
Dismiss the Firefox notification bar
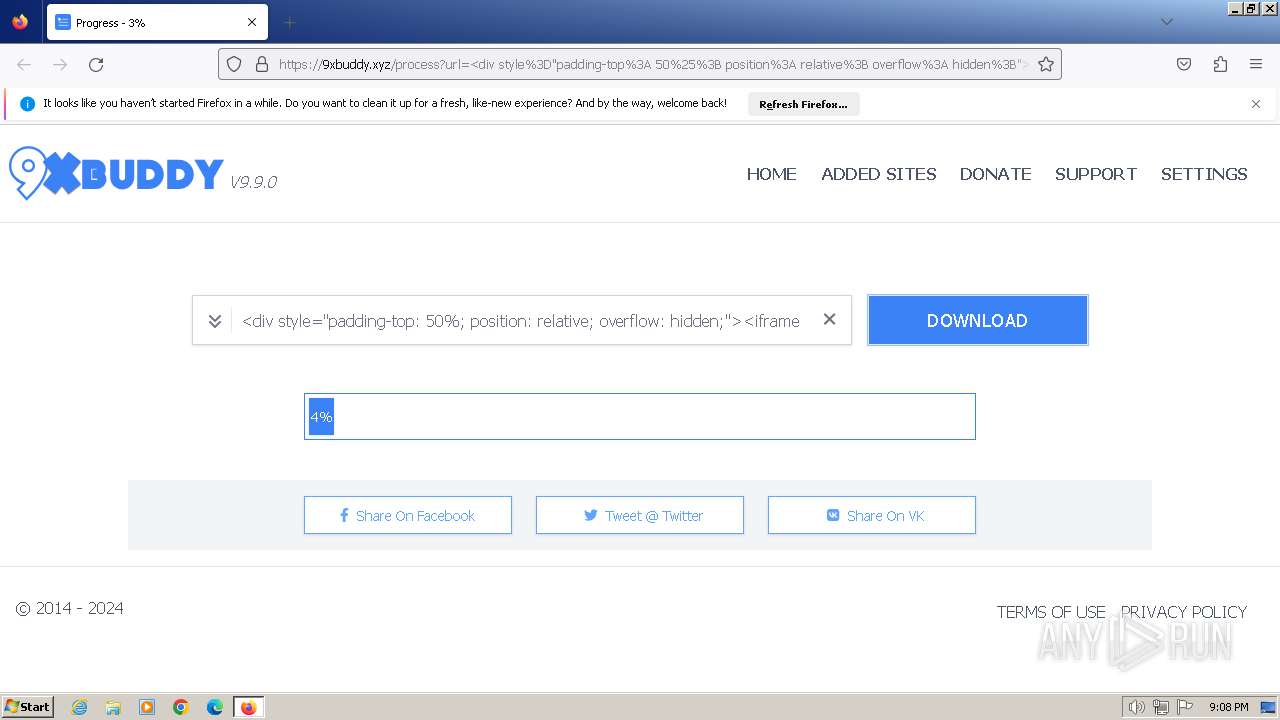1256,104
